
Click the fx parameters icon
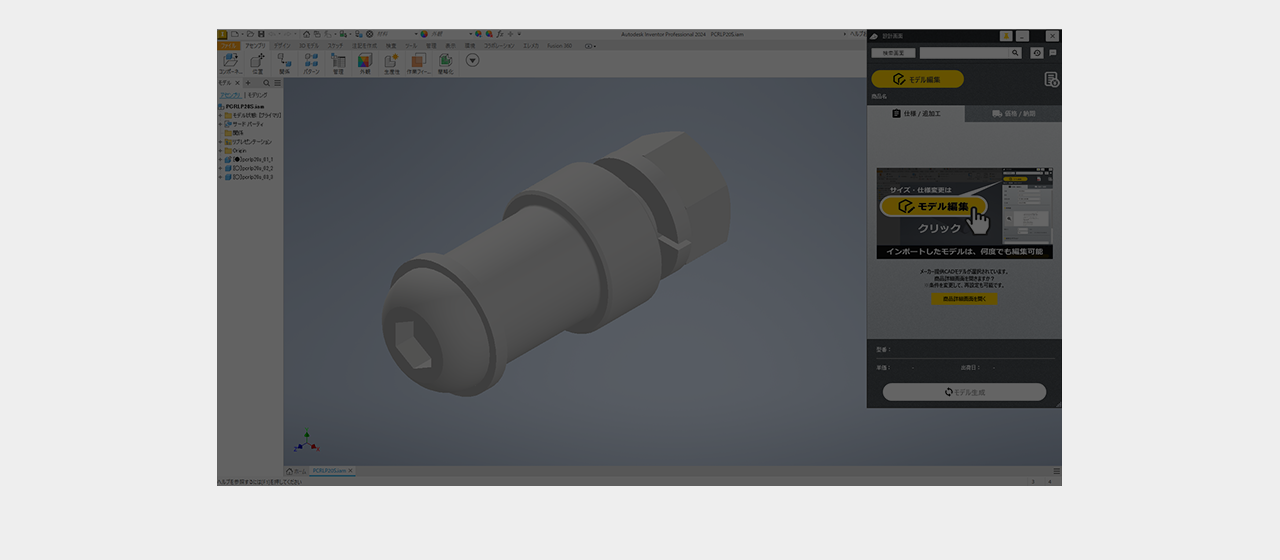coord(500,34)
